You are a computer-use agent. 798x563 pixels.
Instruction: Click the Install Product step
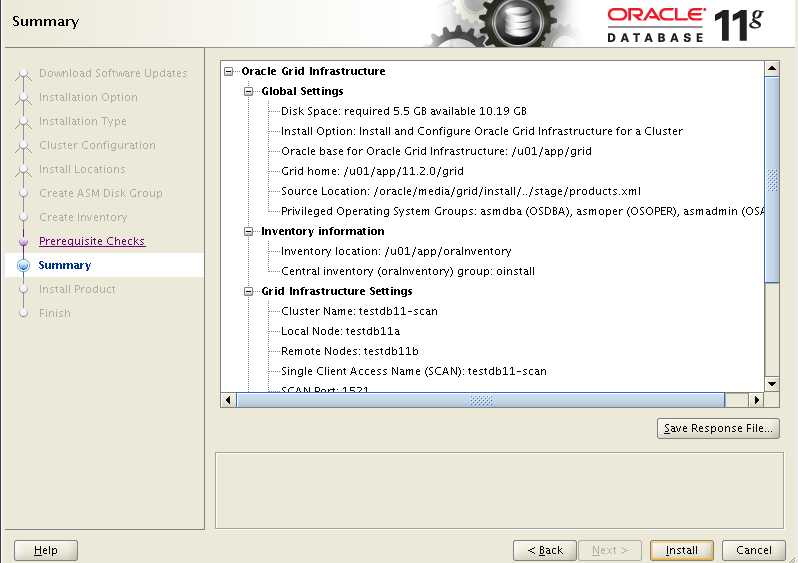[77, 289]
